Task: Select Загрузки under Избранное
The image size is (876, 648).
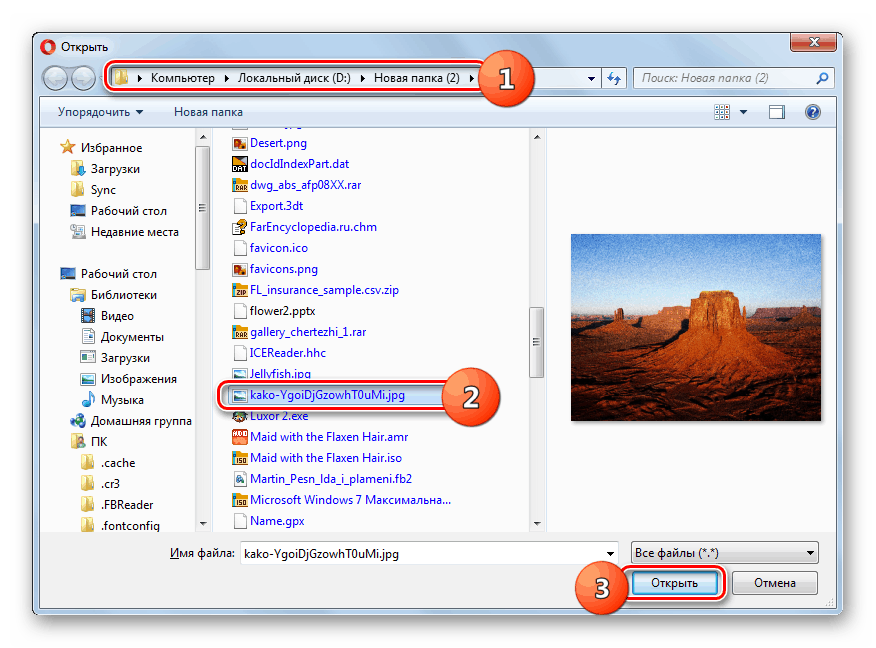Action: (115, 169)
